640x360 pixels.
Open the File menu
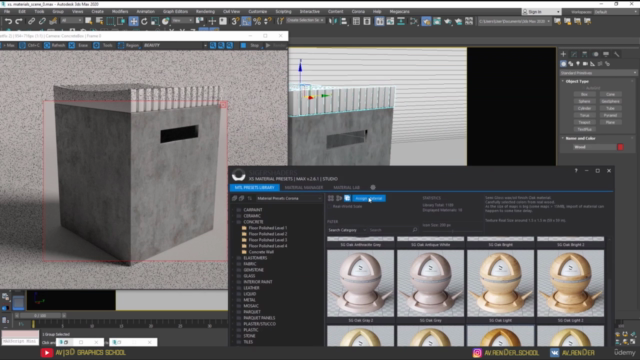coord(7,11)
